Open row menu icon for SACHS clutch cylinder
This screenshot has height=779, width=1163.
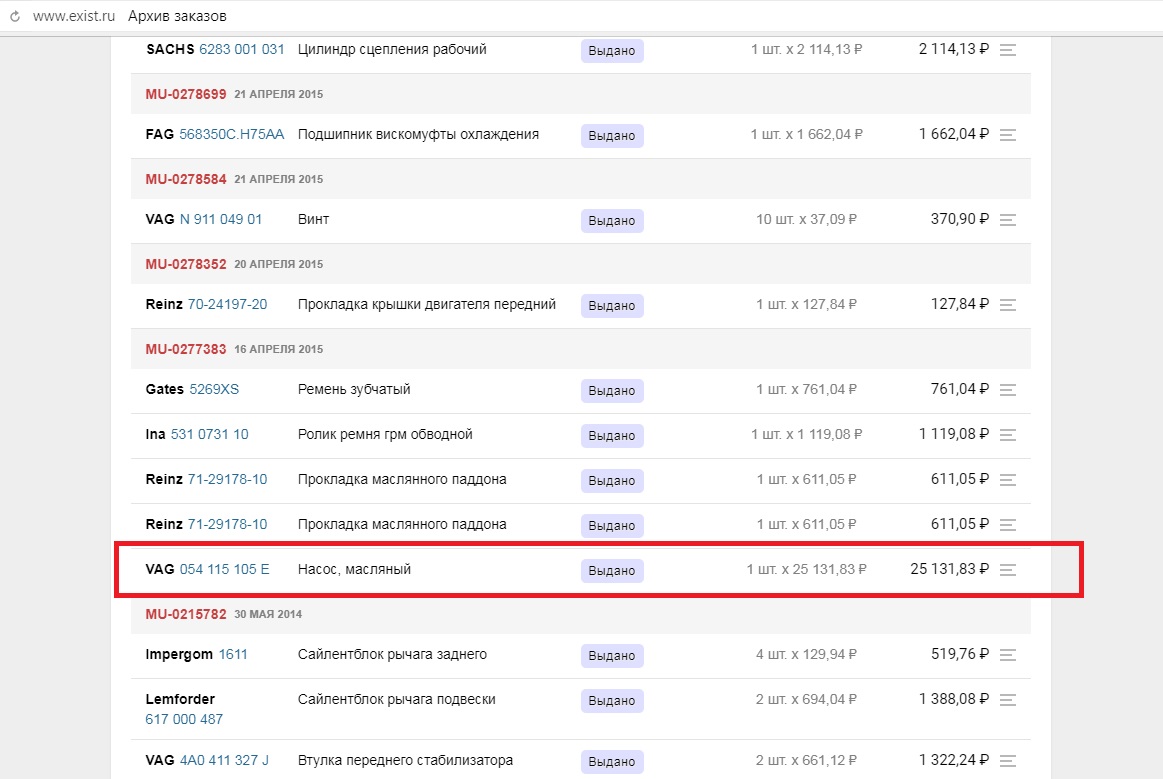[1008, 50]
